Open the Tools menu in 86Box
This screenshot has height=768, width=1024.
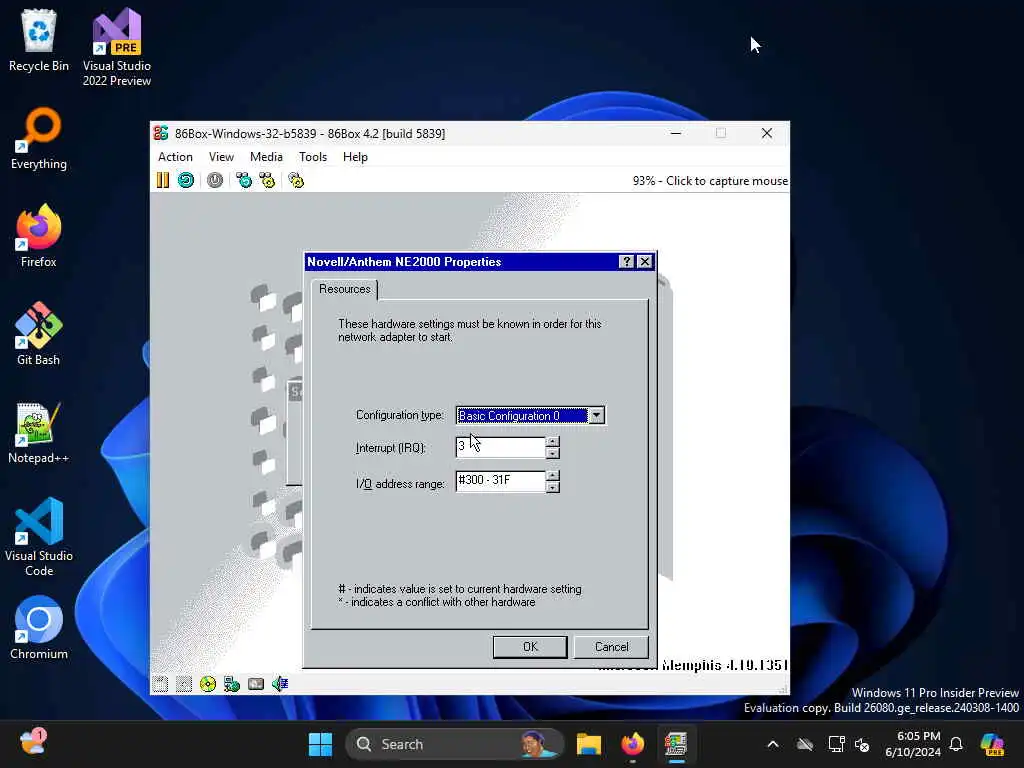click(x=313, y=157)
